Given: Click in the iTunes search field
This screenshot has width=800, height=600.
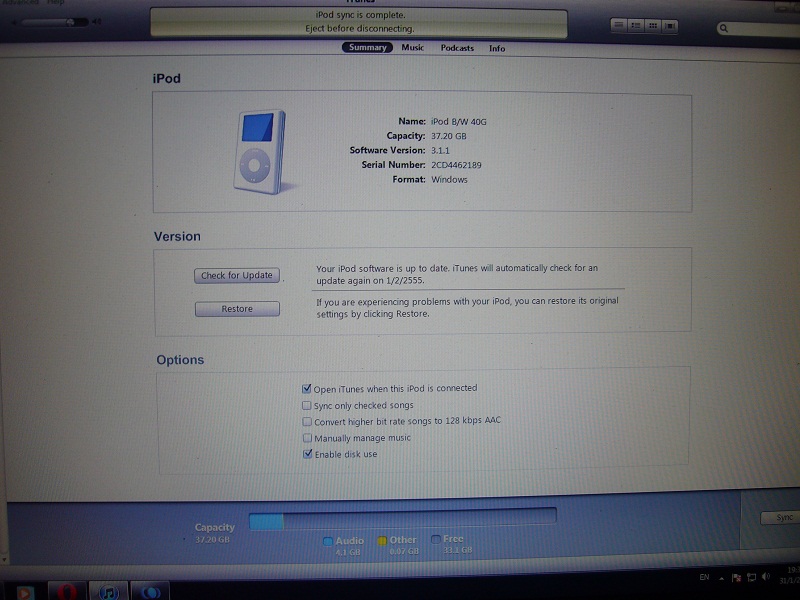Looking at the screenshot, I should tap(760, 29).
